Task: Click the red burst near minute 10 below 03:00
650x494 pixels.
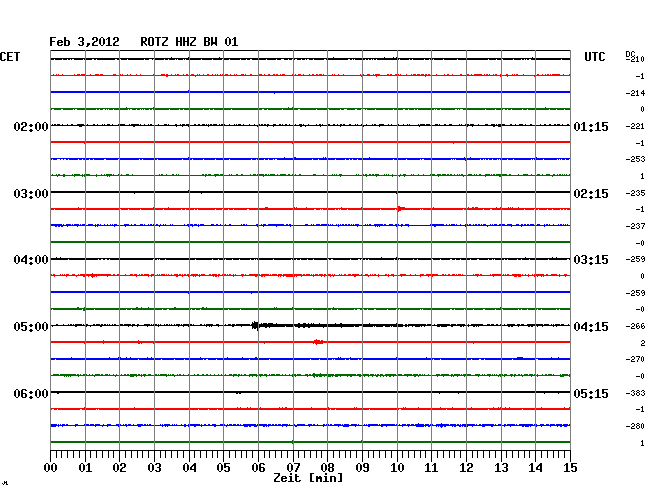Action: pyautogui.click(x=400, y=208)
